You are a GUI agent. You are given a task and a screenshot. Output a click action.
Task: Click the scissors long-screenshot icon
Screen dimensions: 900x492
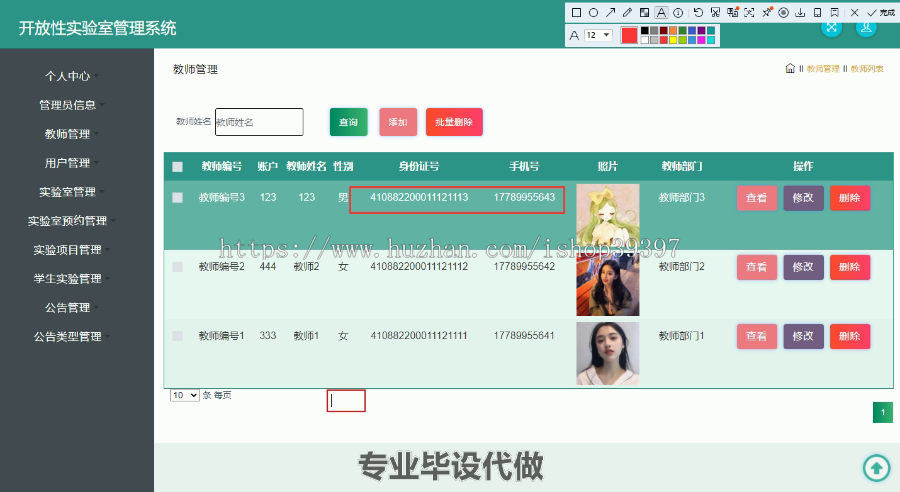point(715,12)
